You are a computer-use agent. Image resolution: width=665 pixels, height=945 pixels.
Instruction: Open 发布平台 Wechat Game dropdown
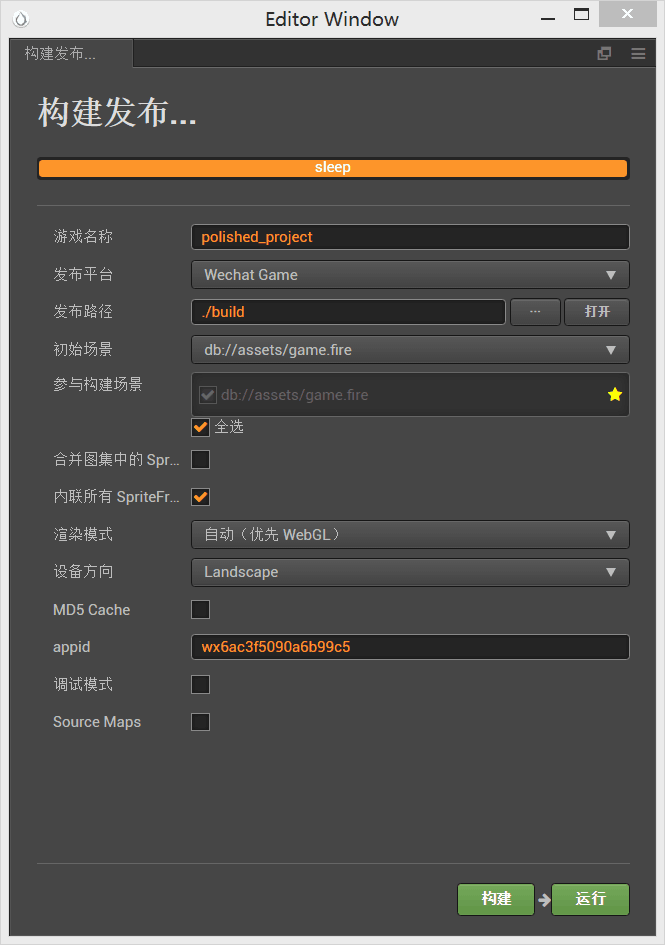click(x=410, y=275)
